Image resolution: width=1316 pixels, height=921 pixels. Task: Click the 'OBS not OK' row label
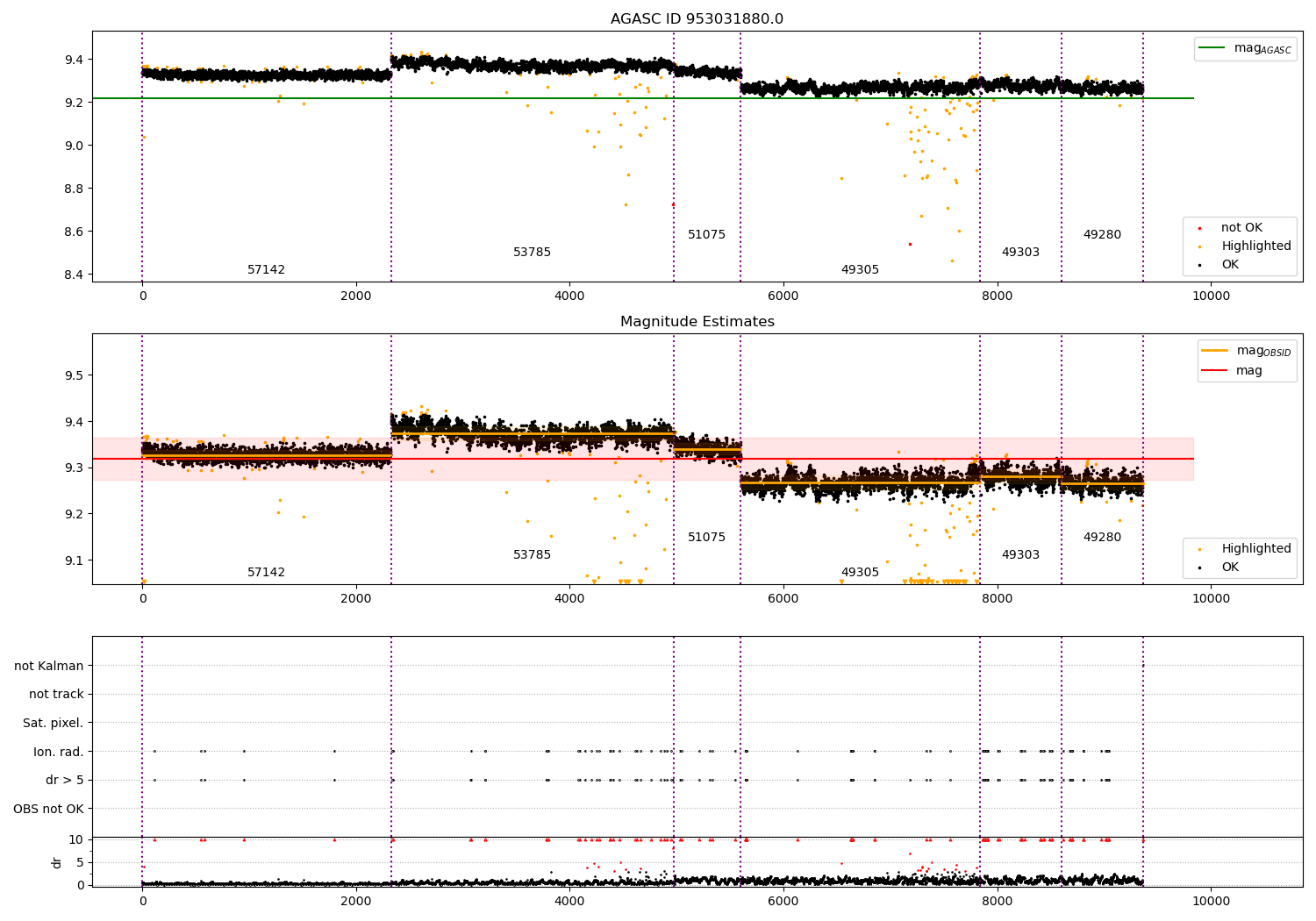pos(48,810)
